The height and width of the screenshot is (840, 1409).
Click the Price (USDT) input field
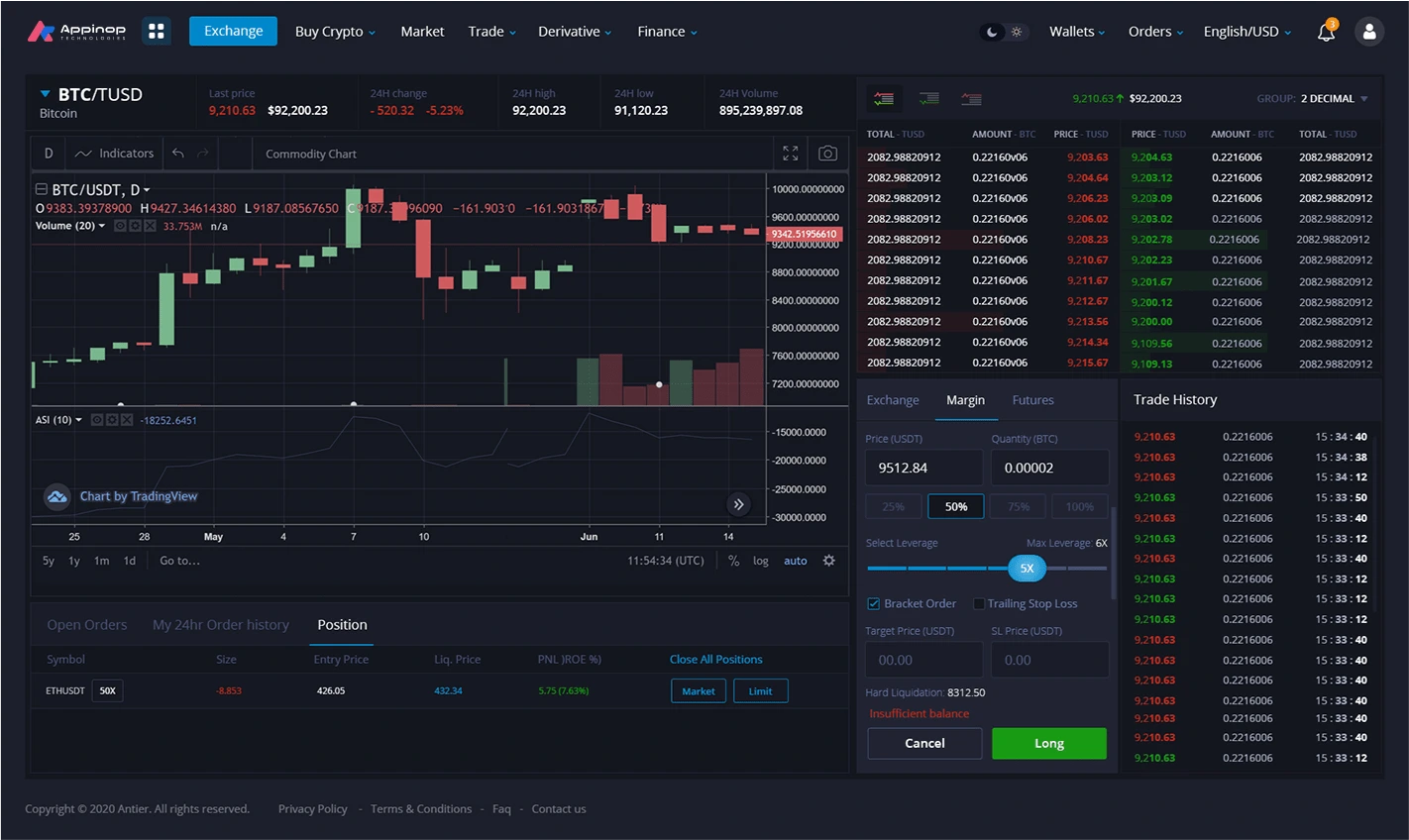(x=923, y=468)
